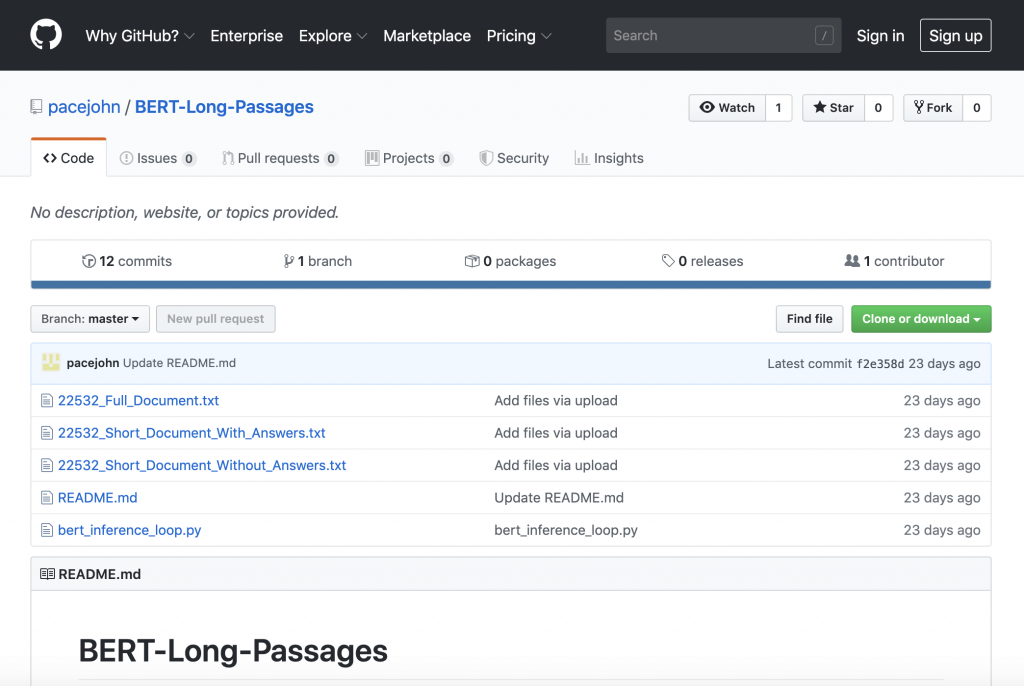Switch to the Issues tab
This screenshot has width=1024, height=686.
coord(157,158)
